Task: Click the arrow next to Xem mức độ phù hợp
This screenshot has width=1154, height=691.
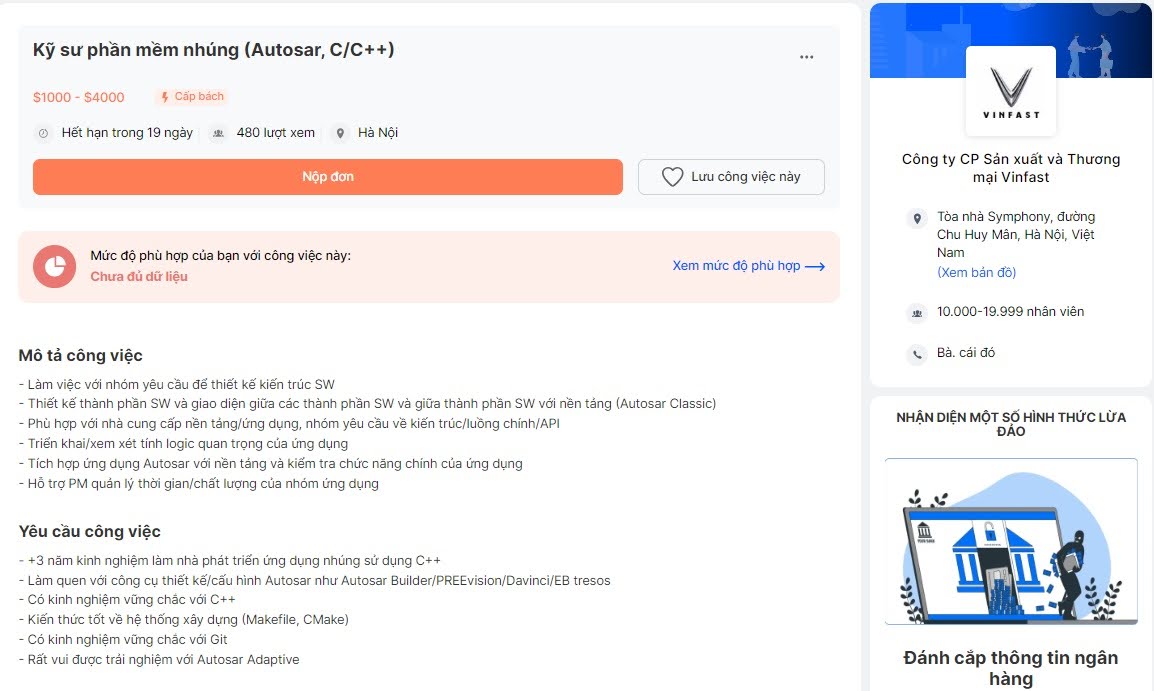Action: click(815, 267)
